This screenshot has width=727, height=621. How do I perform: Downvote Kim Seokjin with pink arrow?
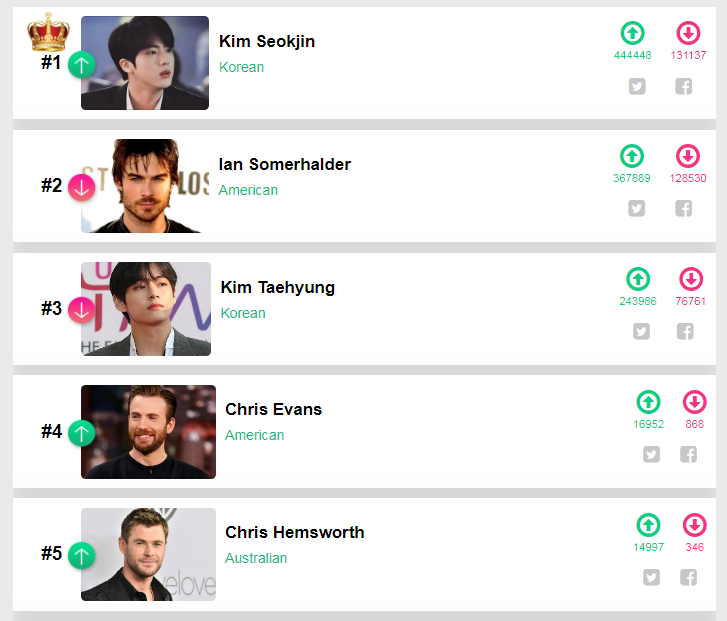pos(688,33)
